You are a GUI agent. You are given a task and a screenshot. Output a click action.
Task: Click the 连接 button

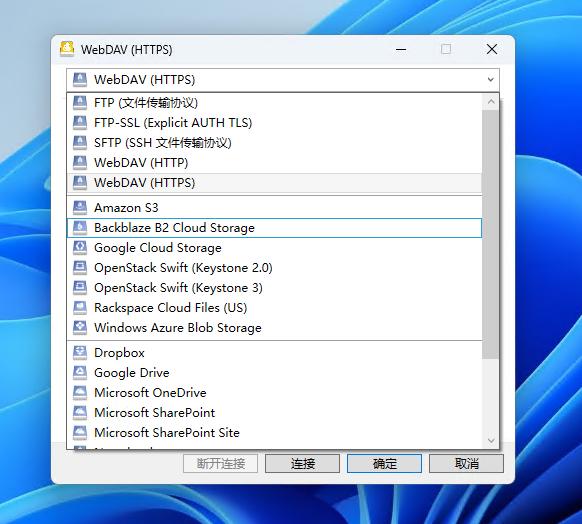coord(302,464)
